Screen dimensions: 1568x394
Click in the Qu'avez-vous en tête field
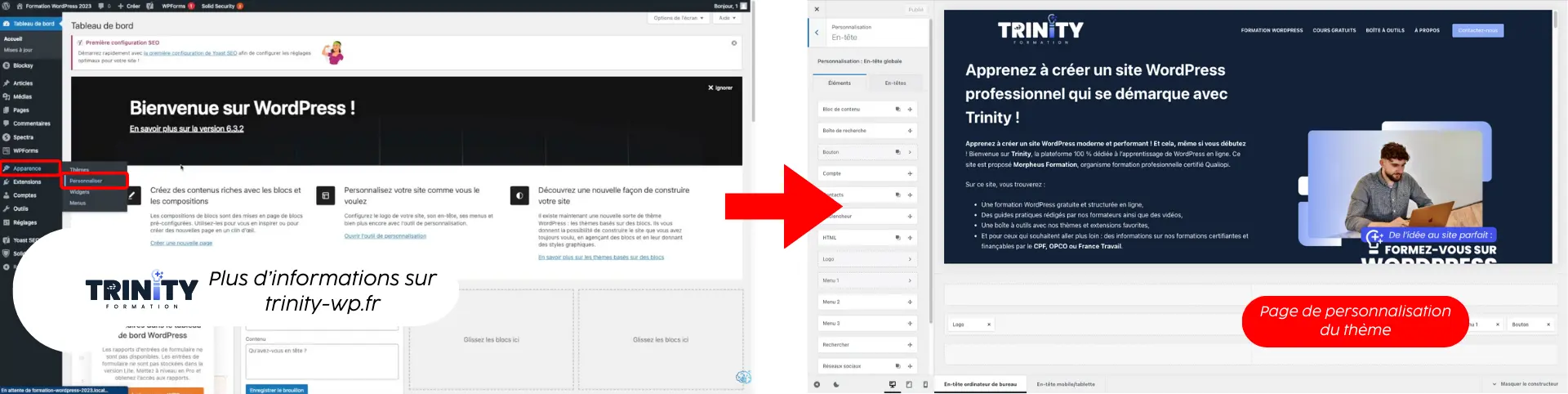click(322, 361)
